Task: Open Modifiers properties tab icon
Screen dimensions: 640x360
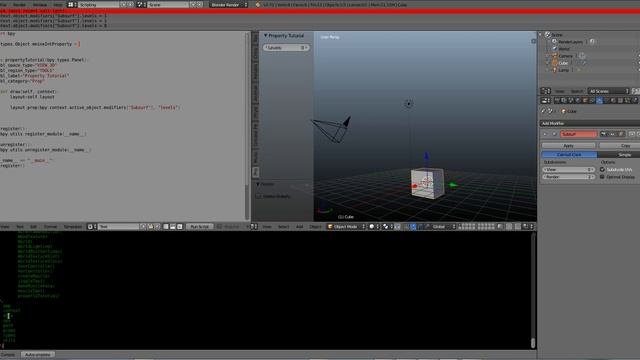Action: click(x=600, y=100)
